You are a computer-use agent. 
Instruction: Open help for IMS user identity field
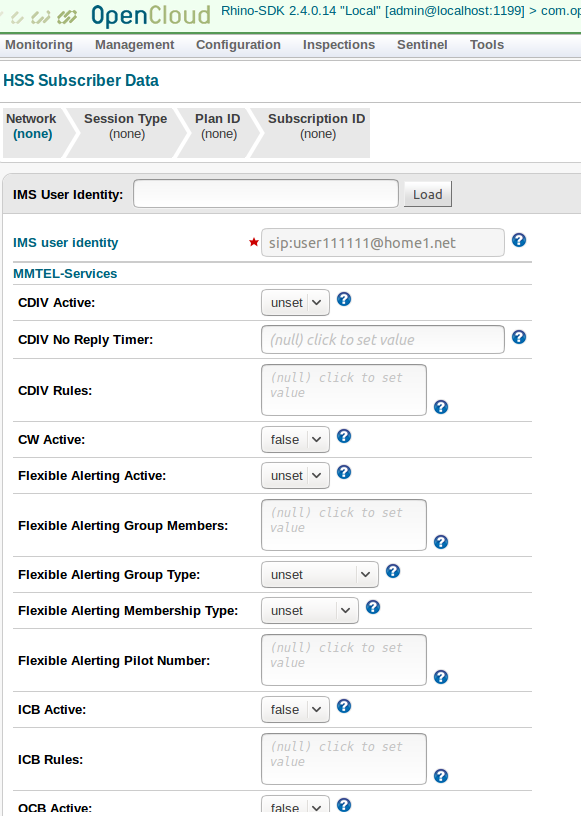pos(519,240)
